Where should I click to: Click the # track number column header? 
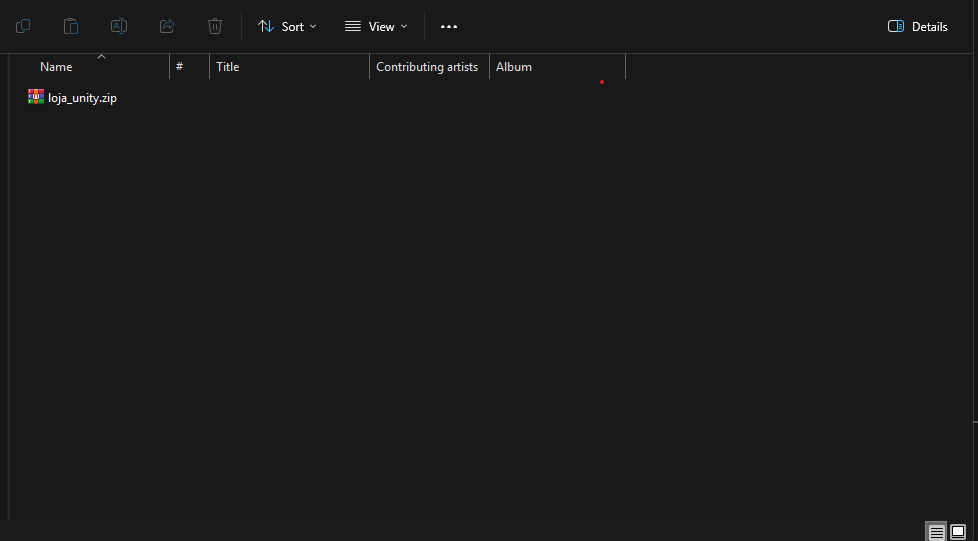[180, 67]
